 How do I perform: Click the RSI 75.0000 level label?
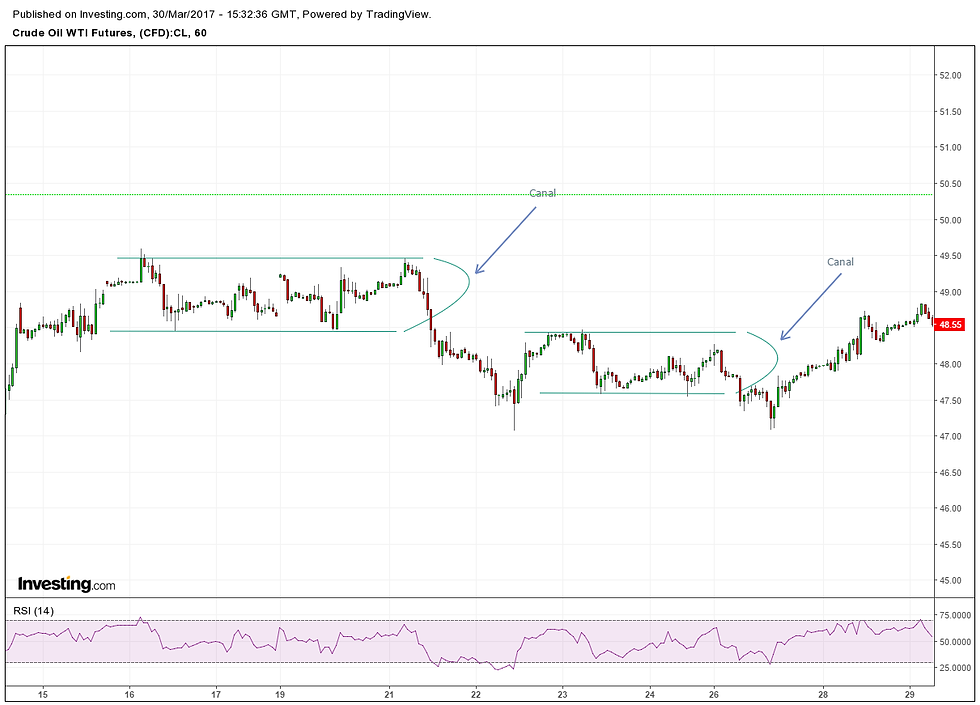pos(954,616)
